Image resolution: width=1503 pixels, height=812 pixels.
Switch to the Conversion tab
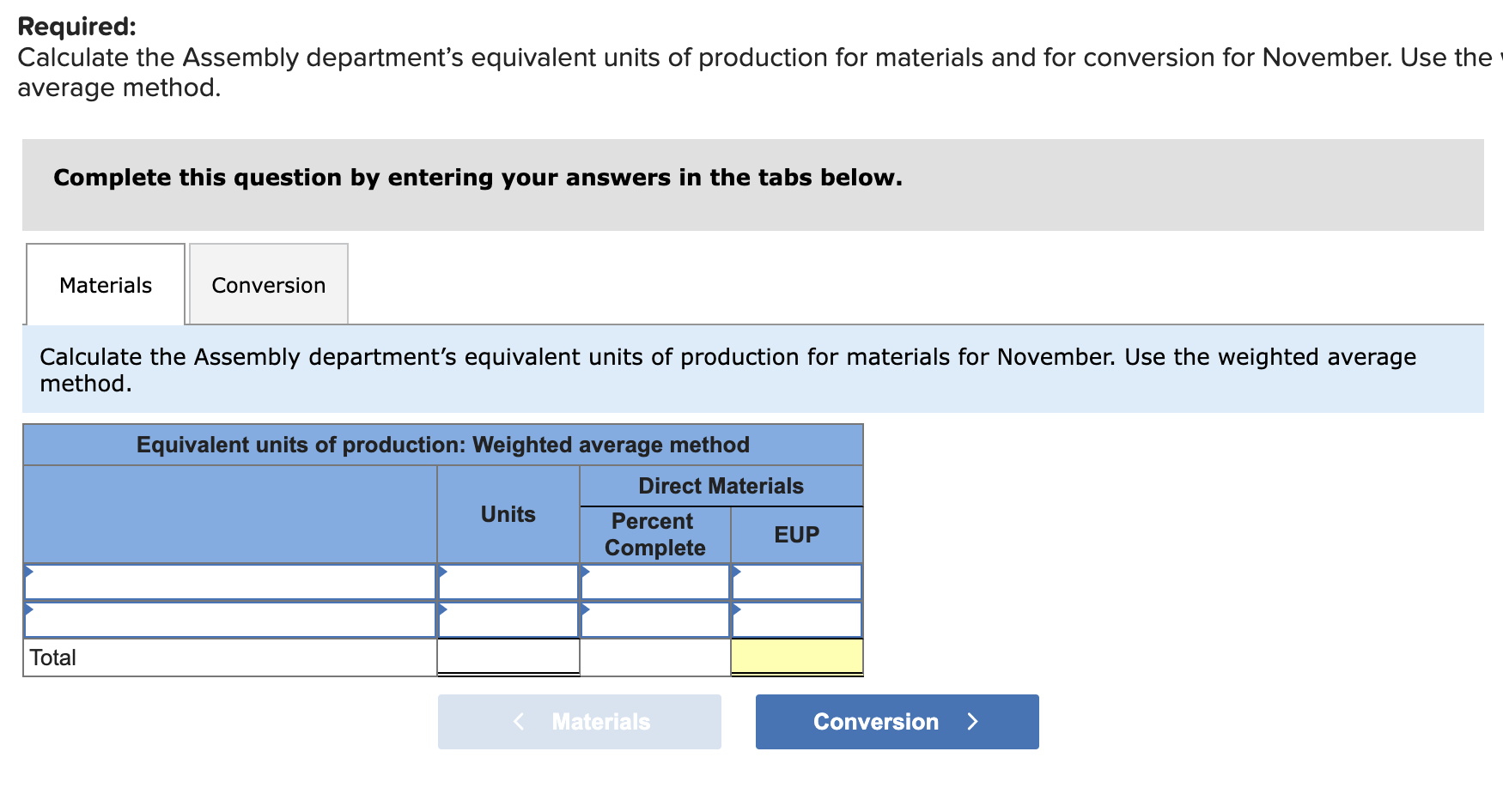pyautogui.click(x=267, y=284)
